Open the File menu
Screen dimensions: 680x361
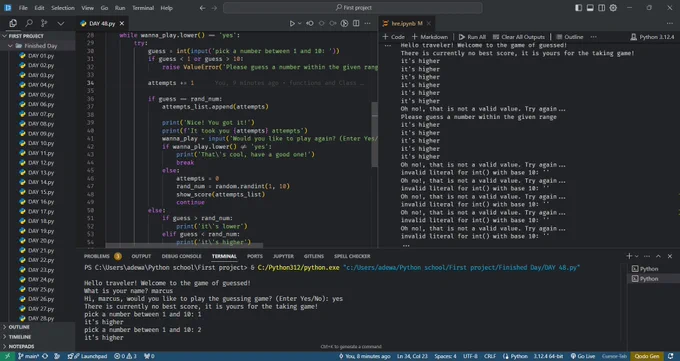pyautogui.click(x=23, y=8)
